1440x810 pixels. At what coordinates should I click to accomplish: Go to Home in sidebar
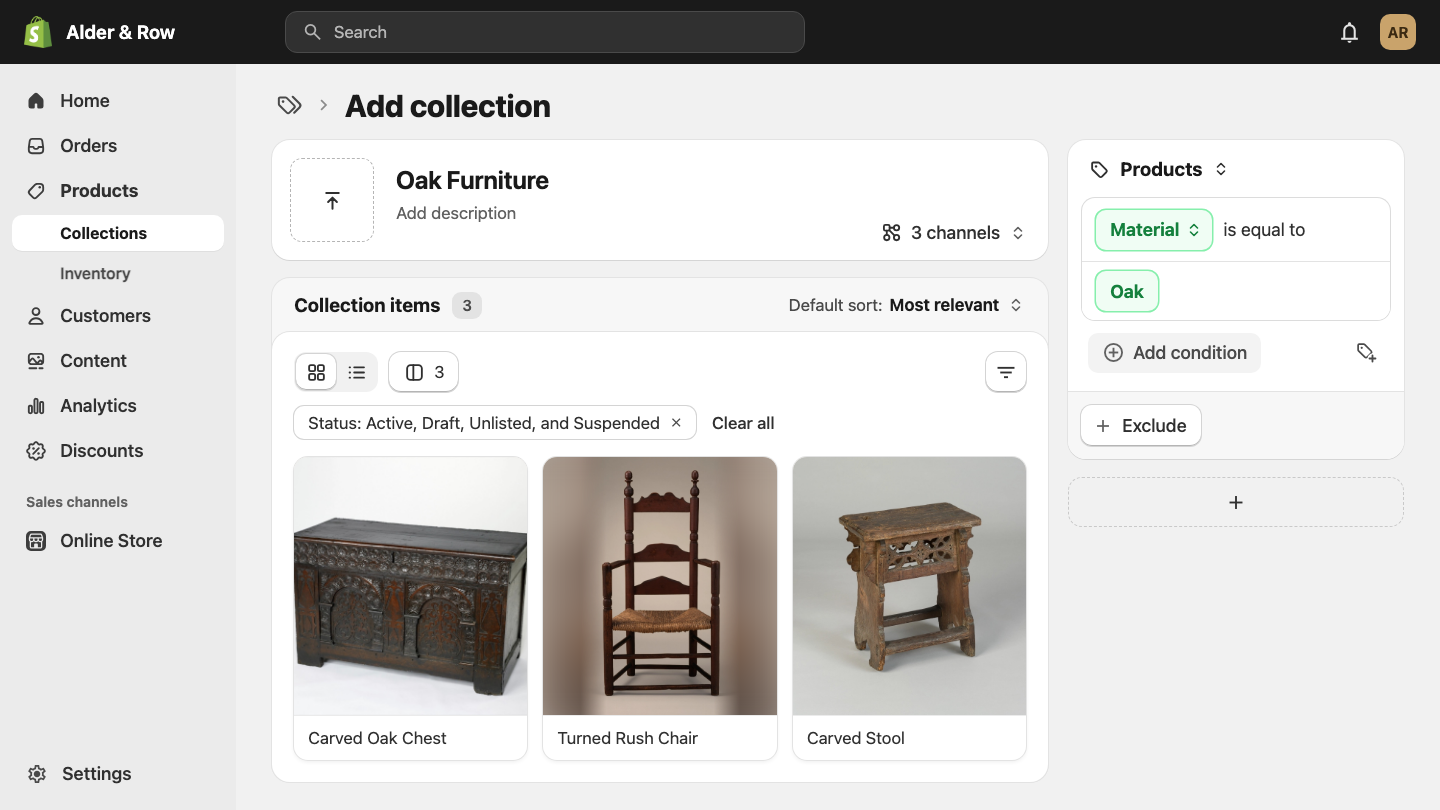point(118,100)
